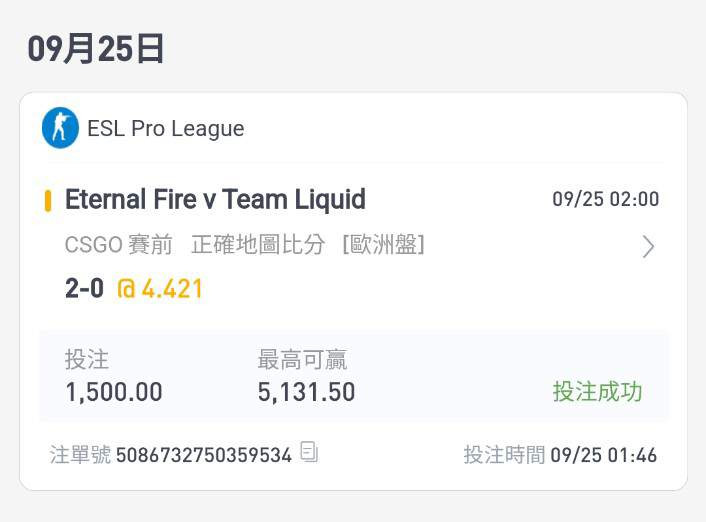Click the CSGO 賽前 label

pyautogui.click(x=118, y=245)
